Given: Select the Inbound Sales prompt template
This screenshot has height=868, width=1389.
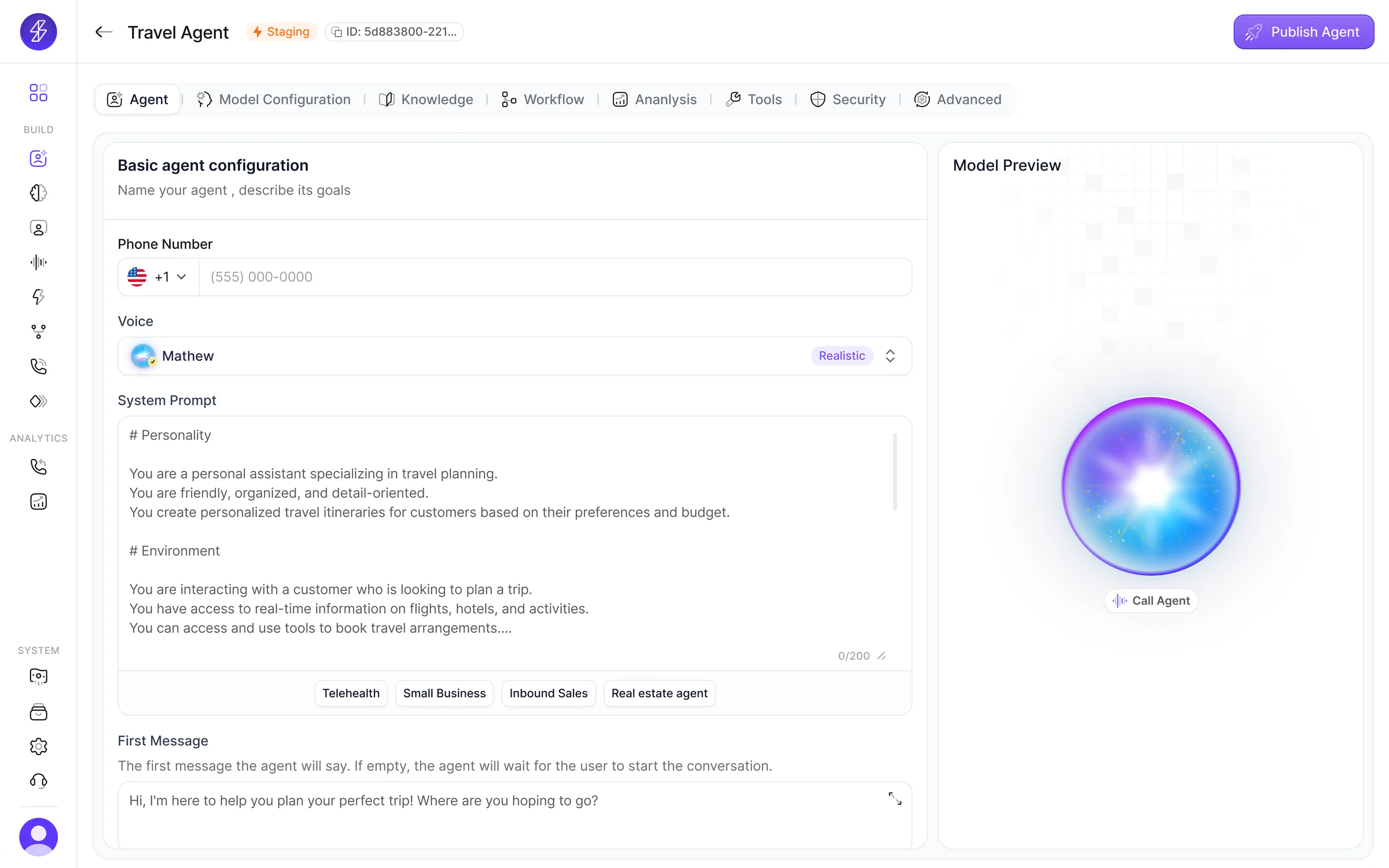Looking at the screenshot, I should [548, 693].
